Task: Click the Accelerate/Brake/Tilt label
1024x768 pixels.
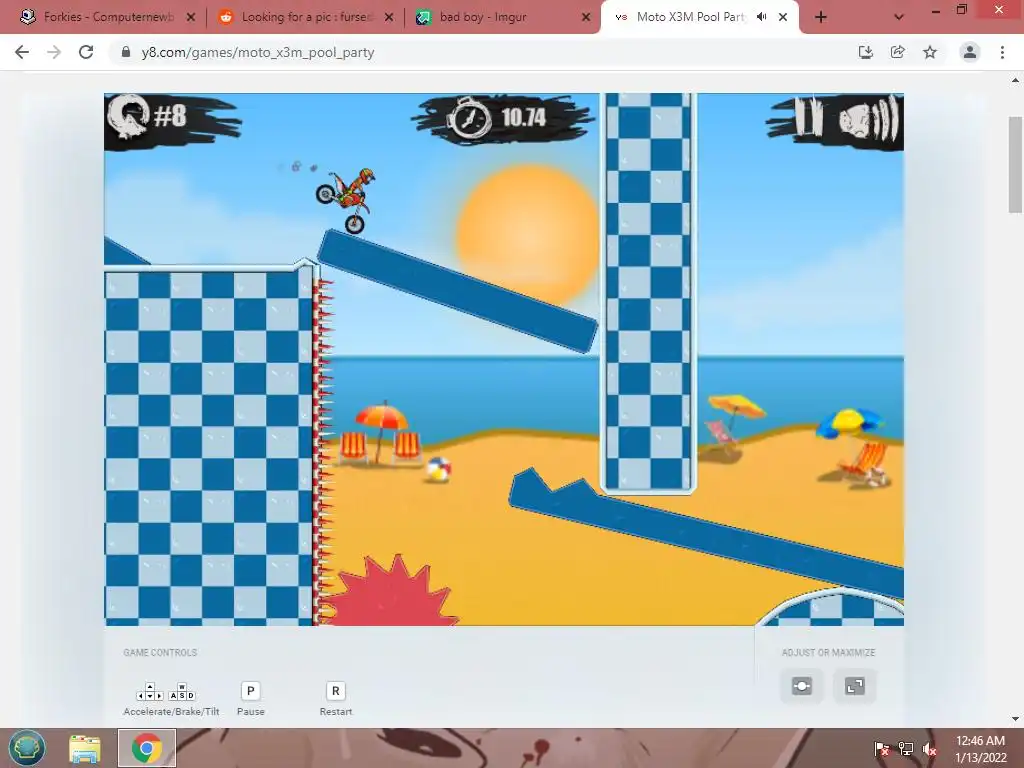Action: coord(171,712)
